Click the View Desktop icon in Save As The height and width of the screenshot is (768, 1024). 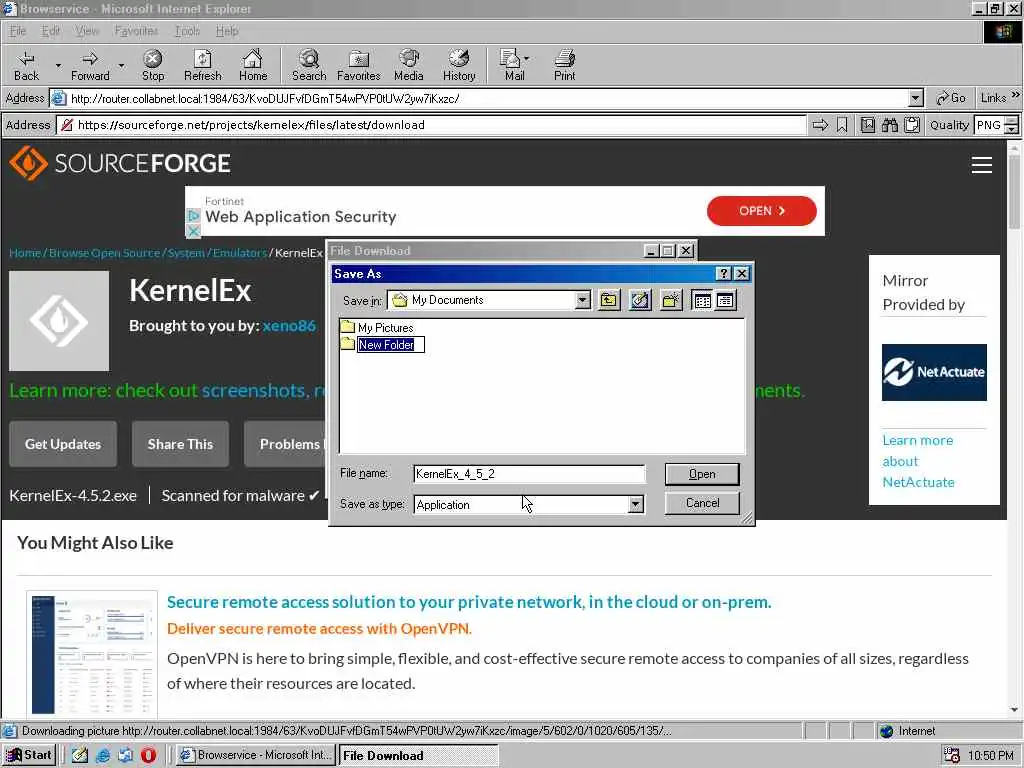[x=640, y=300]
